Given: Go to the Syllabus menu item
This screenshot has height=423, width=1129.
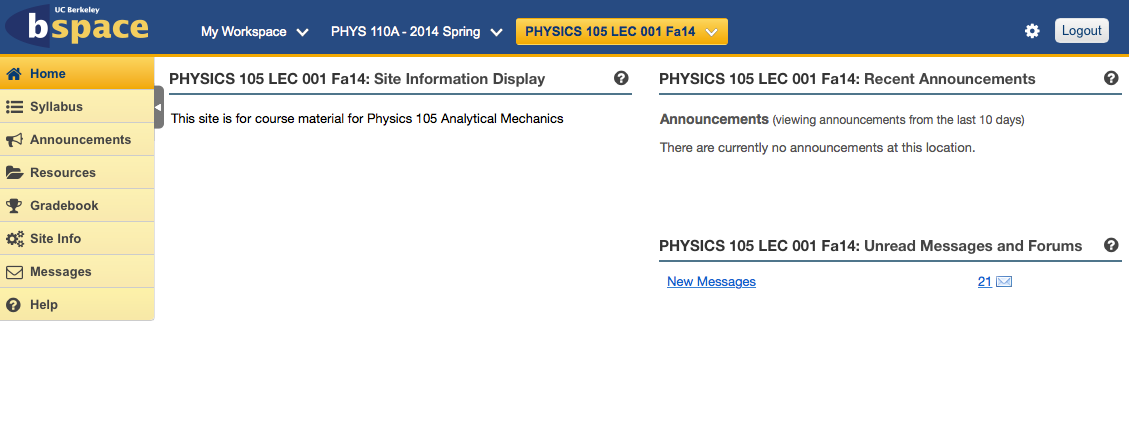Looking at the screenshot, I should (56, 107).
